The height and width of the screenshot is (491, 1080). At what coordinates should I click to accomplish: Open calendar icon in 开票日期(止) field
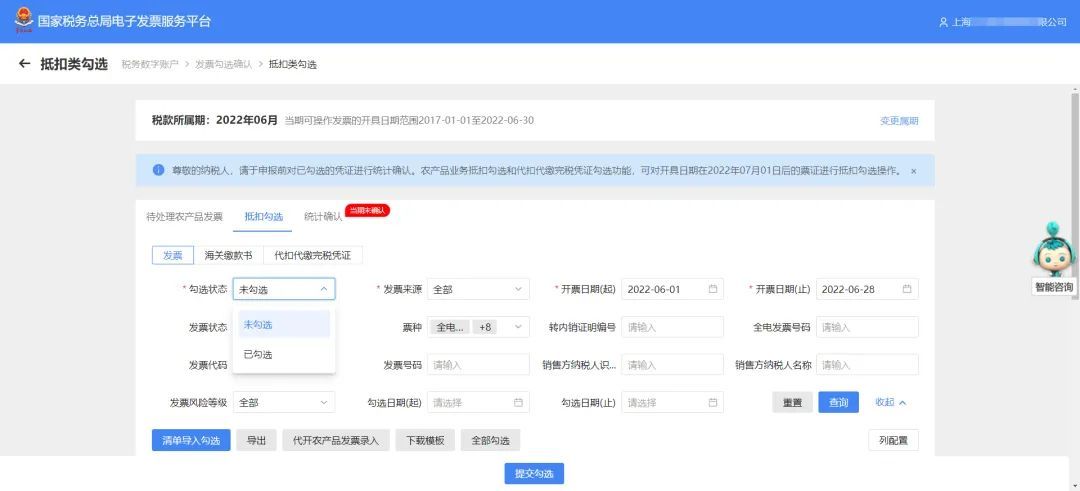[907, 289]
